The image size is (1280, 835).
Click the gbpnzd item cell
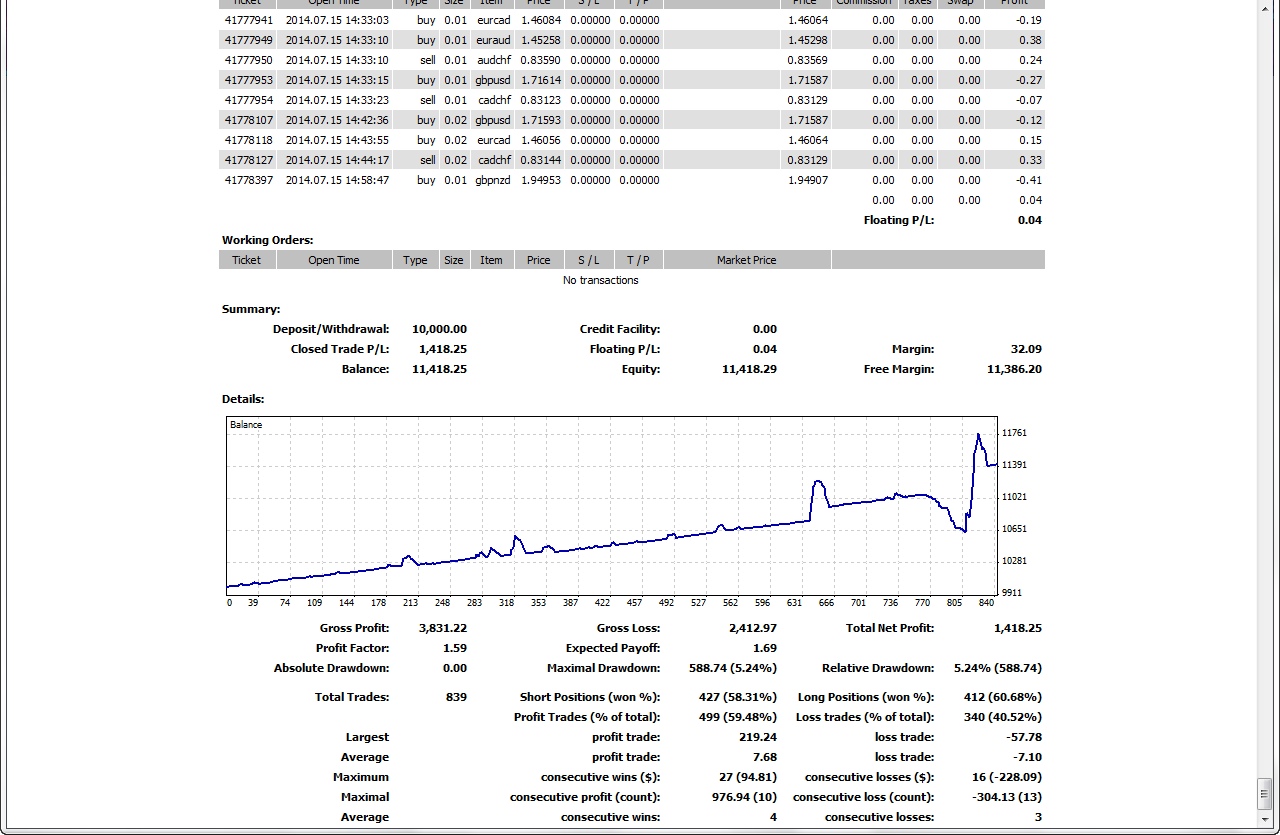(x=493, y=180)
